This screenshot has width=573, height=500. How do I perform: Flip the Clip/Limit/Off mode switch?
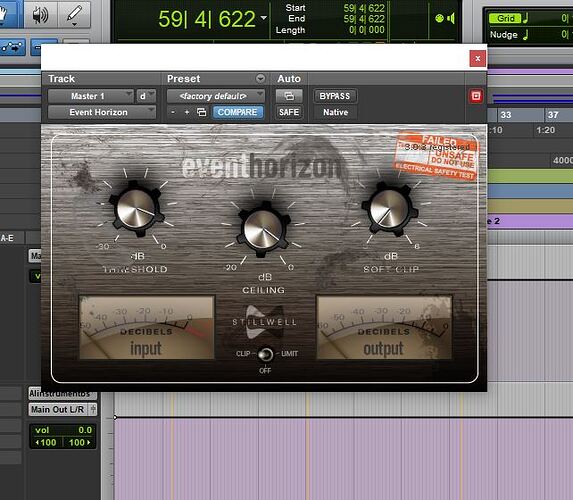(x=265, y=354)
